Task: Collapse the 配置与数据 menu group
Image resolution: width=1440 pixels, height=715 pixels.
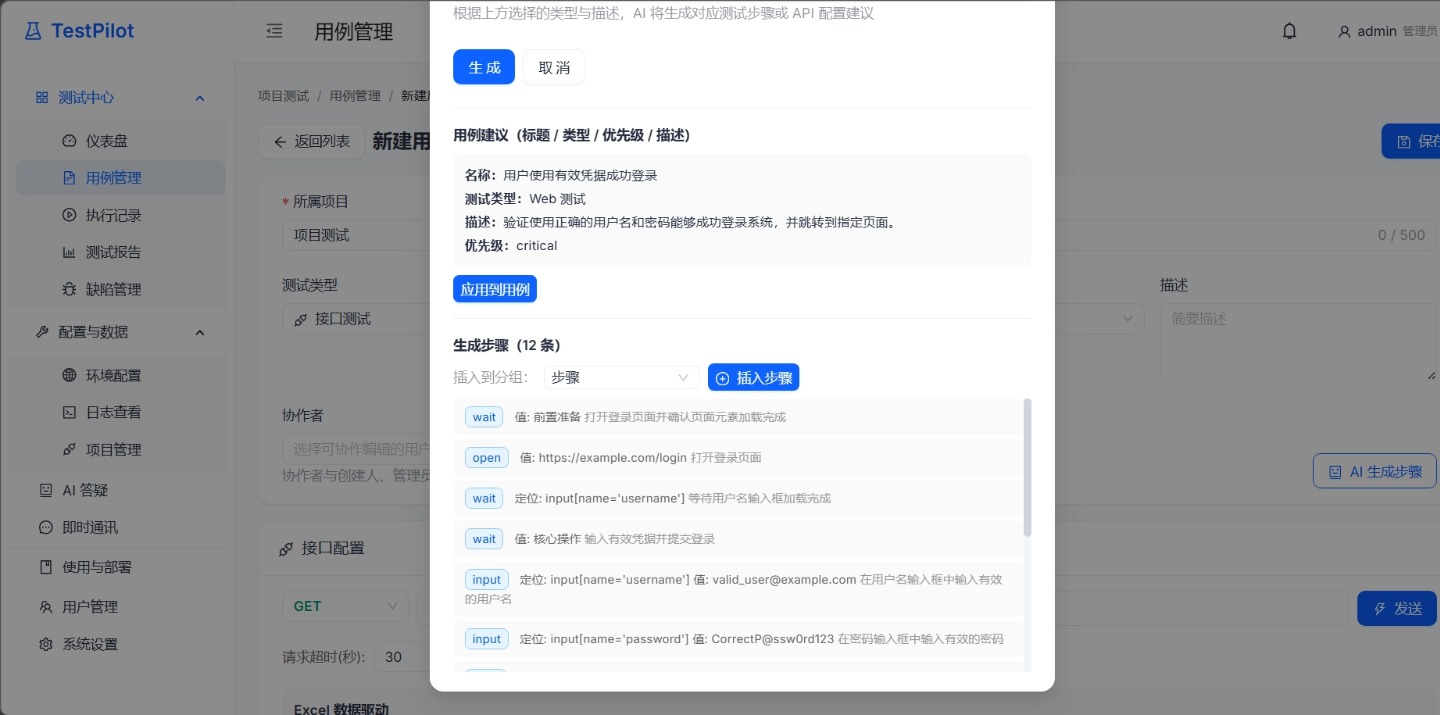Action: point(199,332)
